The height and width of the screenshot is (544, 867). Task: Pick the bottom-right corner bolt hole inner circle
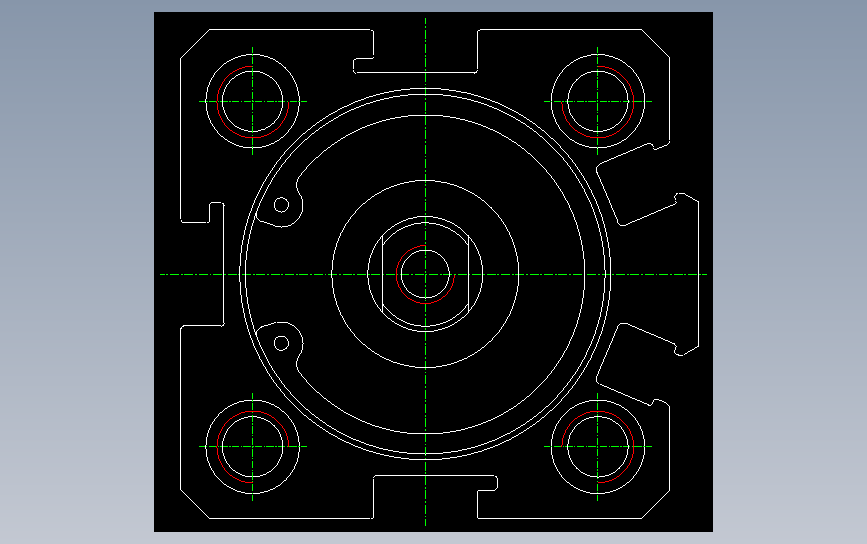[598, 447]
